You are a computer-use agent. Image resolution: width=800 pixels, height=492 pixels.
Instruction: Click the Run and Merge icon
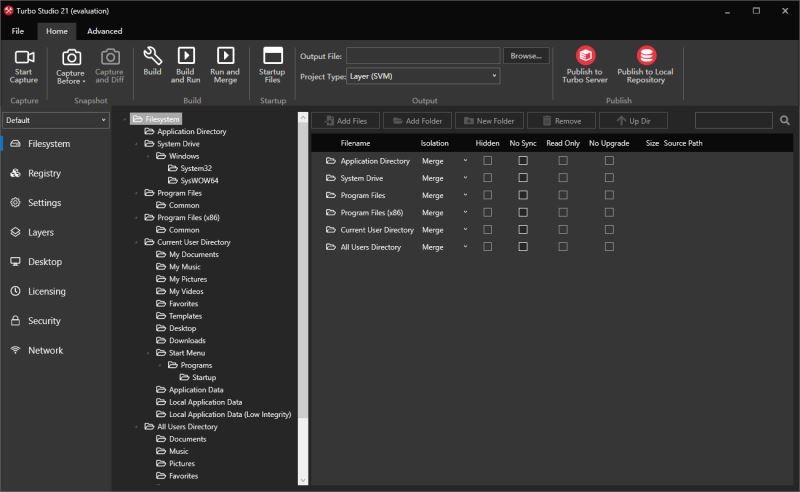click(225, 56)
